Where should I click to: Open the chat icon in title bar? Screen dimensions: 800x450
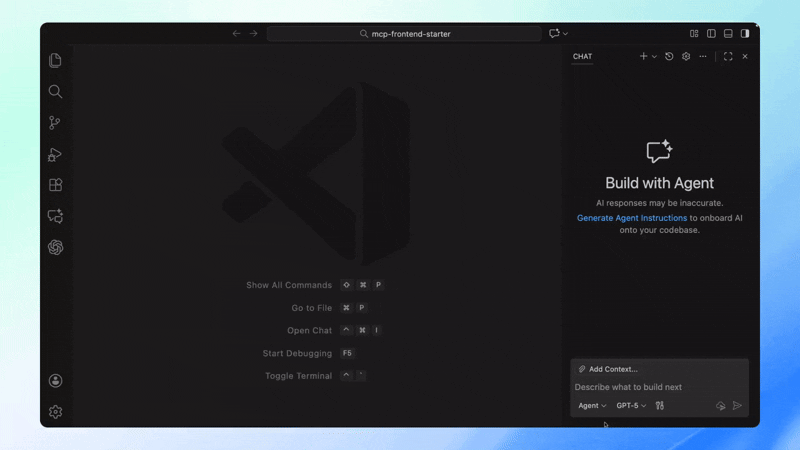[x=554, y=34]
